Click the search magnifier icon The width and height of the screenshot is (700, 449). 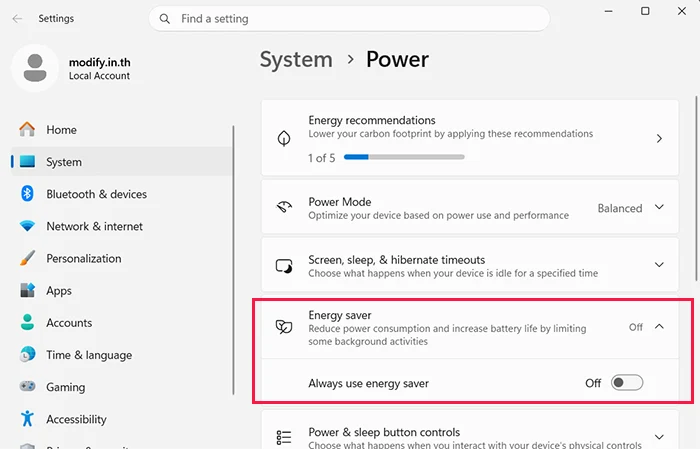165,19
